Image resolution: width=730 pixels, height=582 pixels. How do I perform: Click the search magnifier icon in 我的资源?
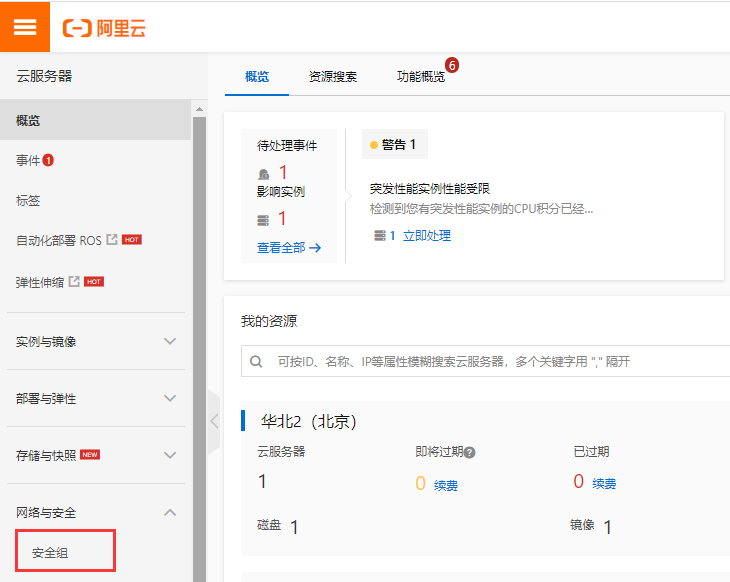point(257,361)
